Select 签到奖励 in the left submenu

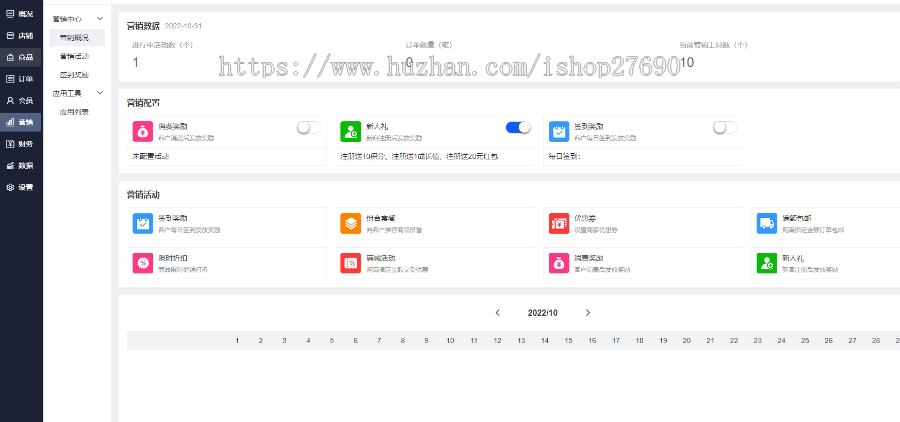77,75
